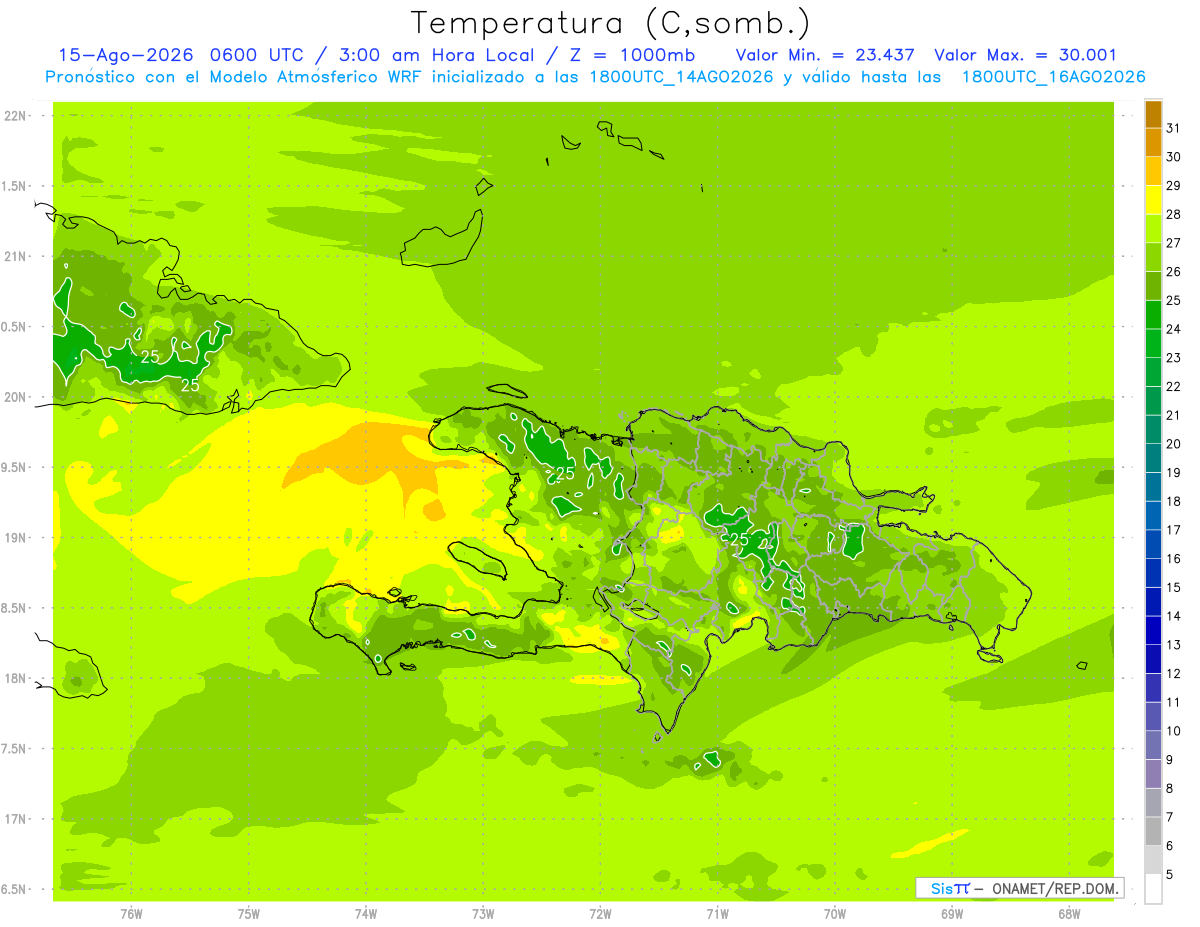Click the "72W" longitude label
This screenshot has height=927, width=1200.
(x=600, y=914)
